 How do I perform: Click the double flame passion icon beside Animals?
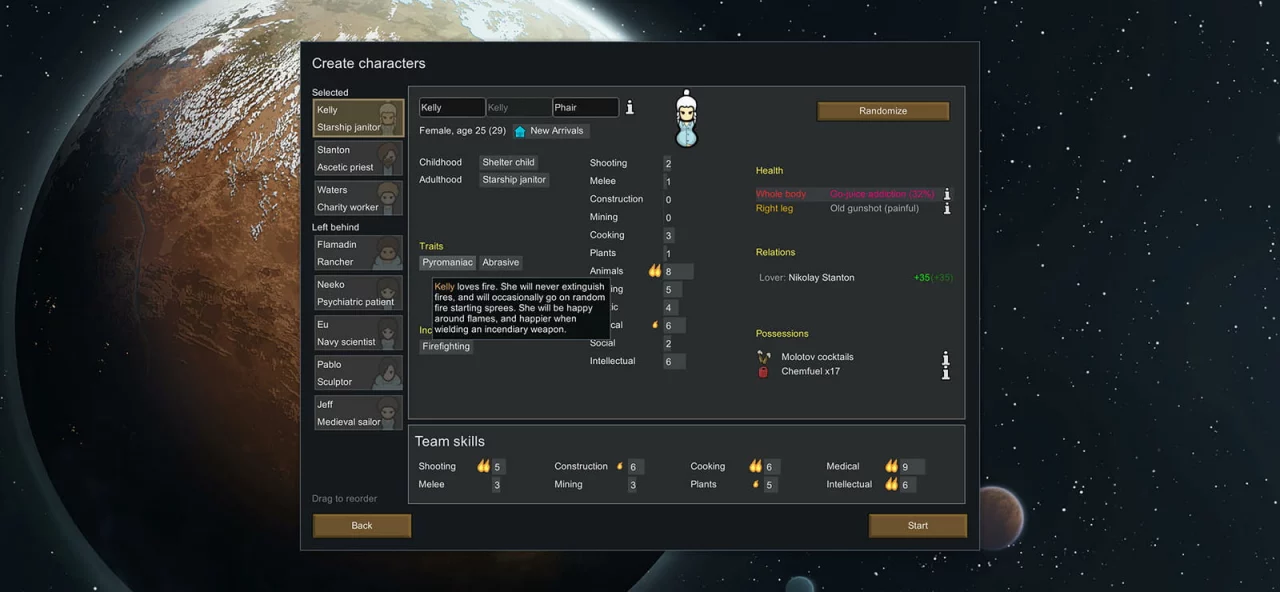[655, 271]
